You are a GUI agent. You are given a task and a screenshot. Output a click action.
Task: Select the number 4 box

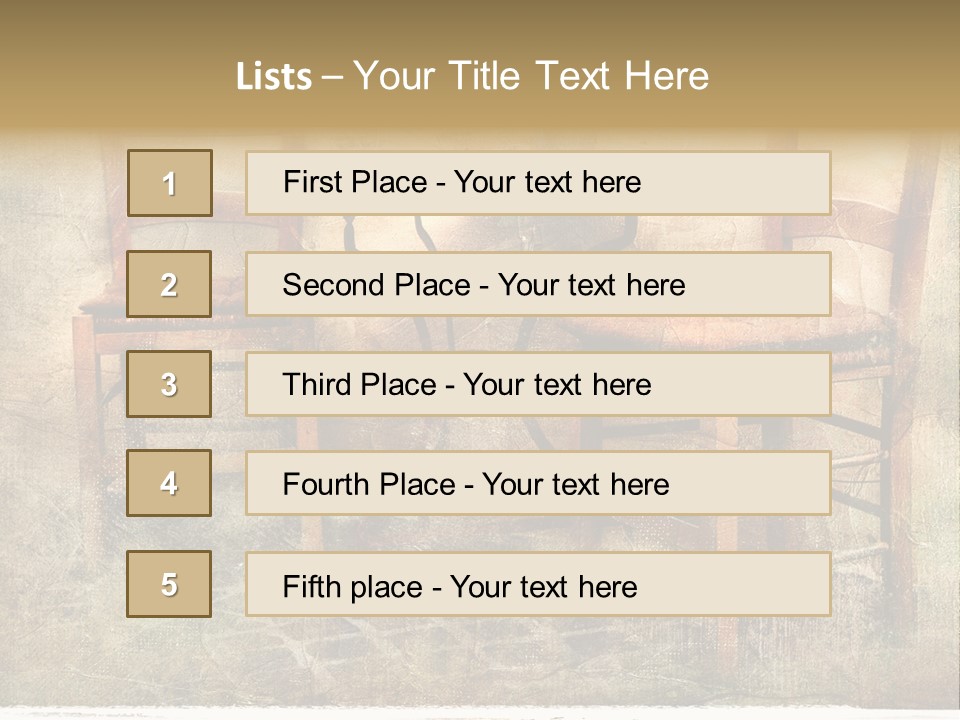pyautogui.click(x=169, y=483)
